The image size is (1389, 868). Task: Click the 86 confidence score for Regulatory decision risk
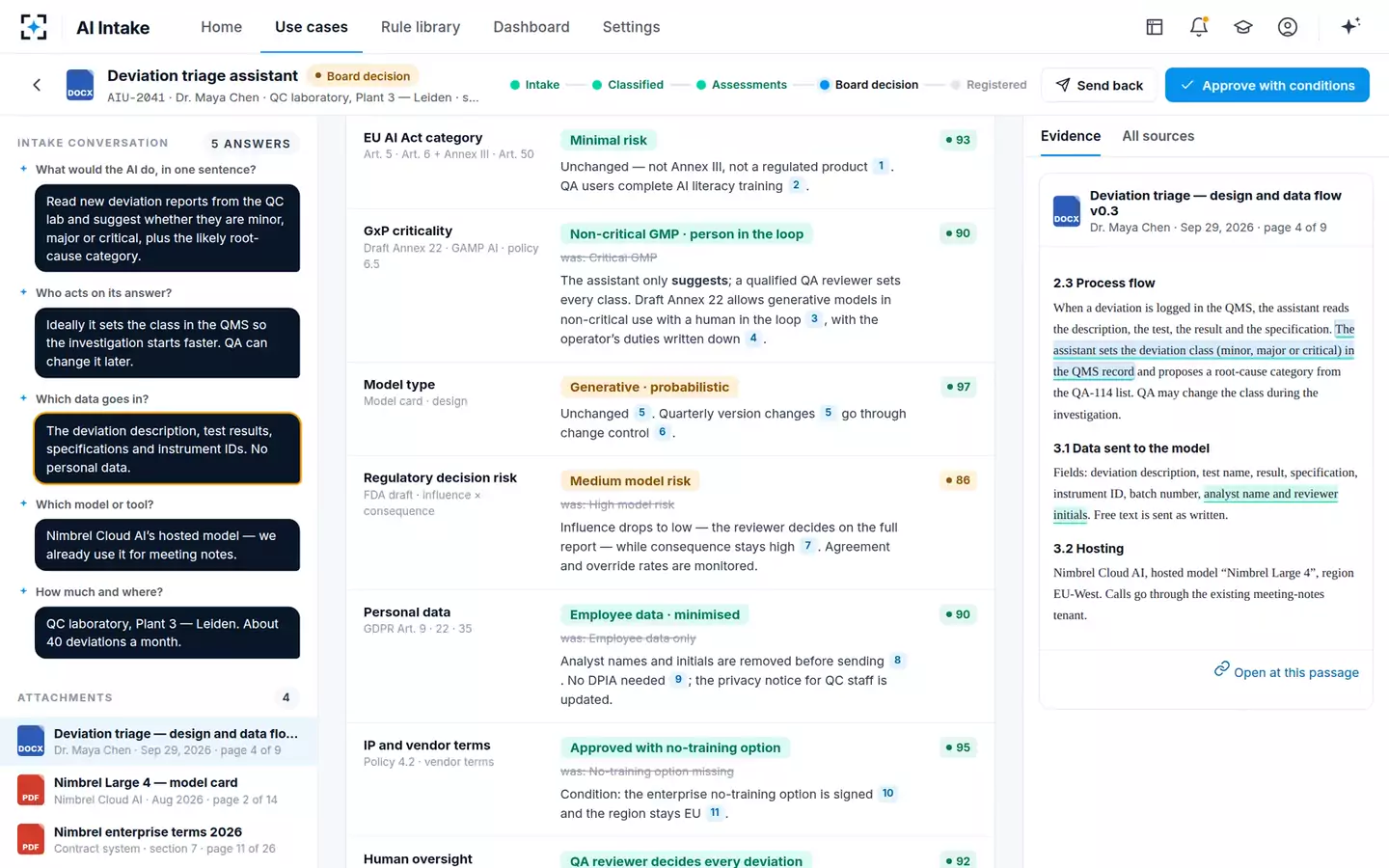pyautogui.click(x=958, y=480)
